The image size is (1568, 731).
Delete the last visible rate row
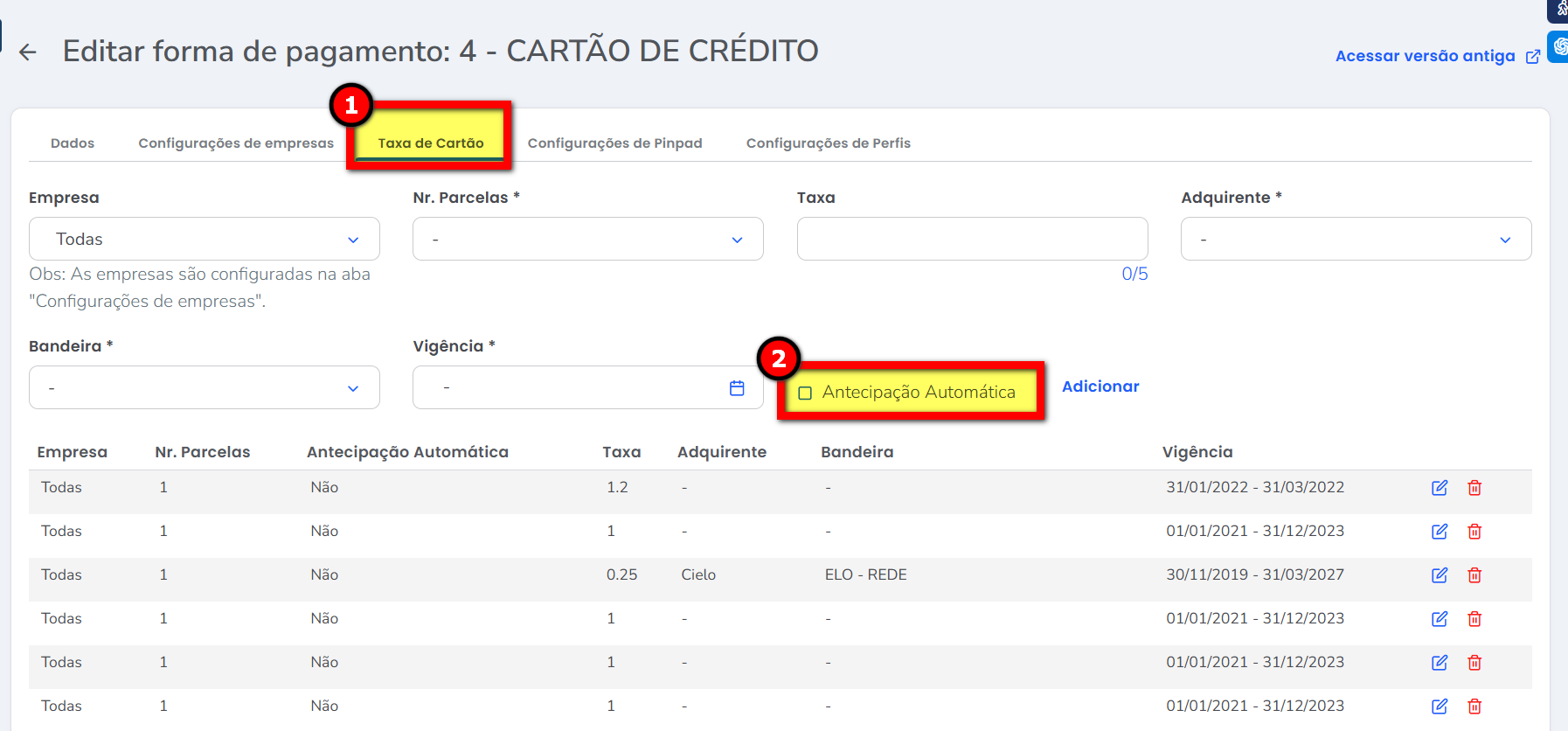point(1474,707)
